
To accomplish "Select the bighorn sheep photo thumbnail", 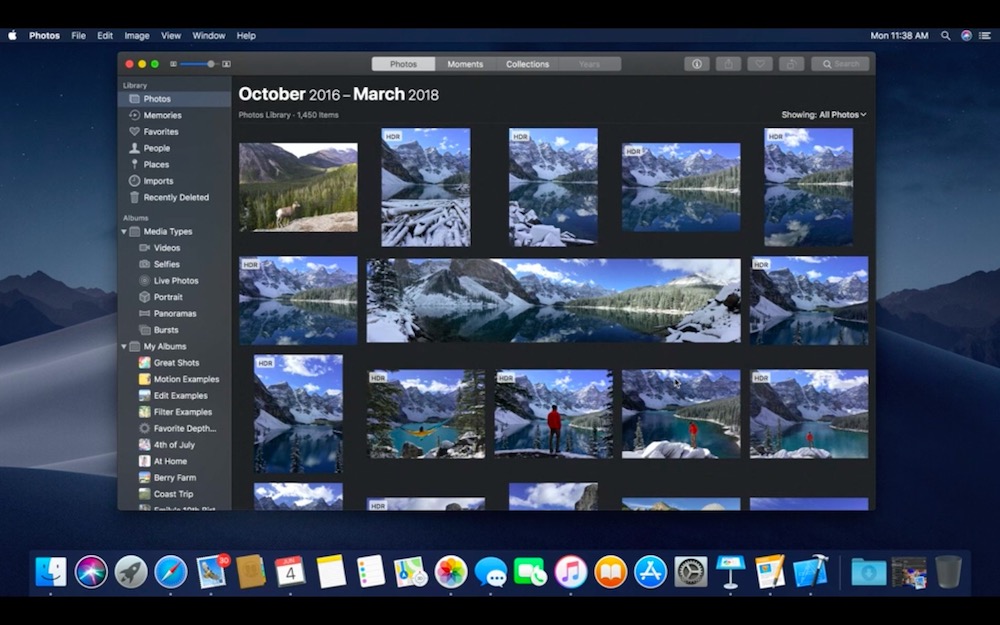I will click(298, 187).
